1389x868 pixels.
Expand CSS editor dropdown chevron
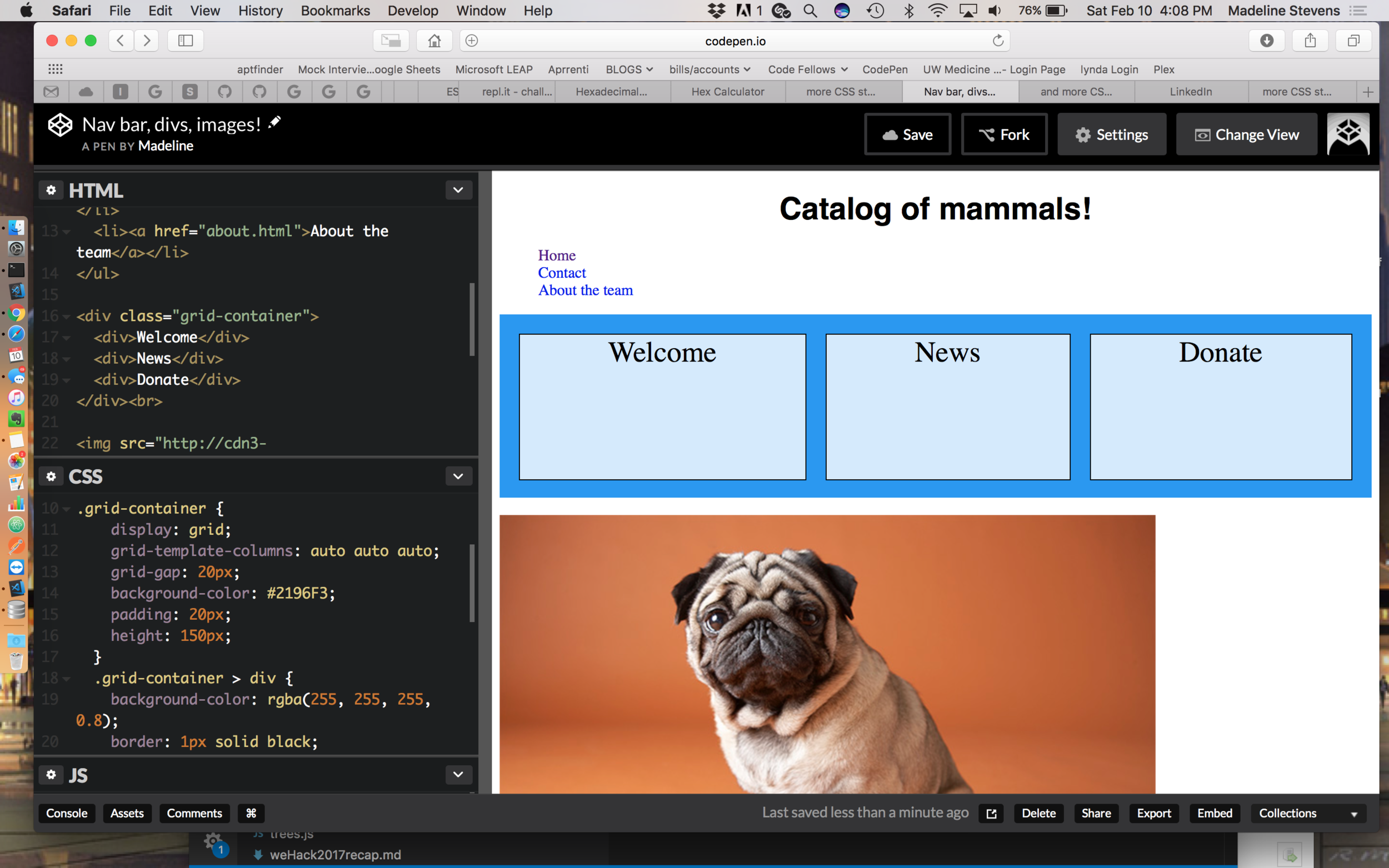click(x=458, y=476)
